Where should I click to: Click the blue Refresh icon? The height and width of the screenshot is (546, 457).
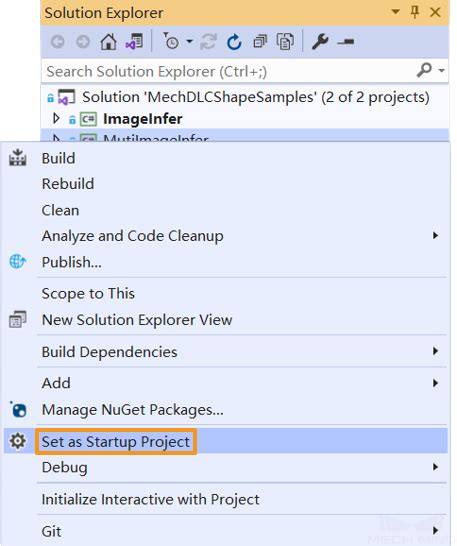(234, 42)
